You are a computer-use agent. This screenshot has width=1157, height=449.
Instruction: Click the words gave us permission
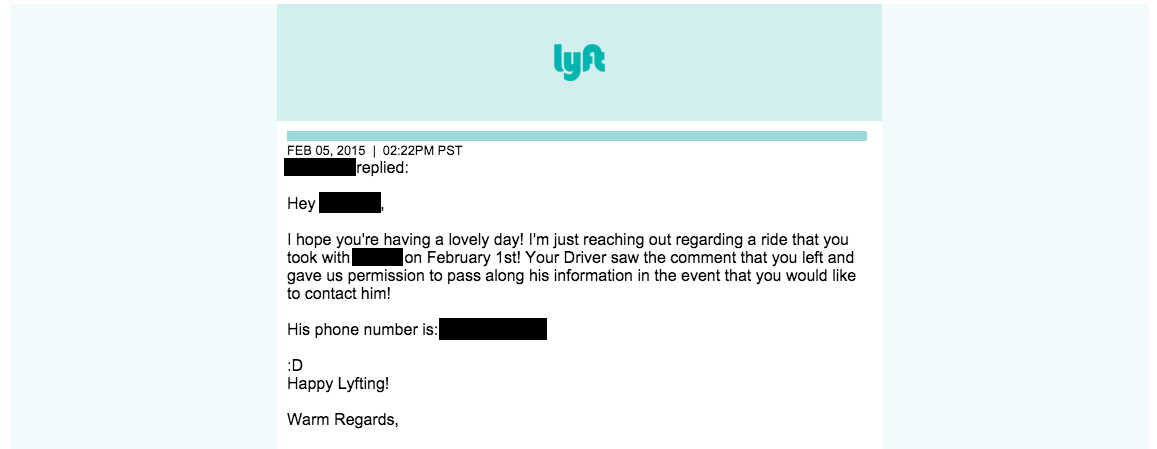(x=349, y=276)
